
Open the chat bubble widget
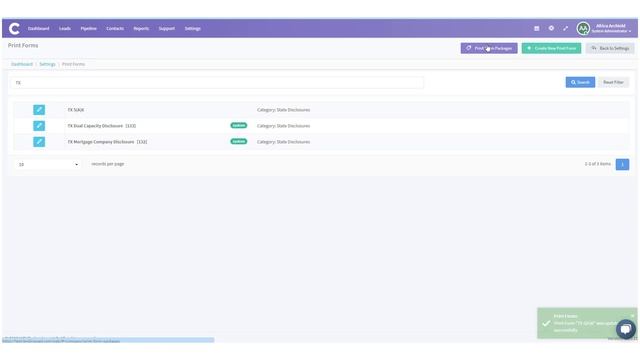[x=626, y=329]
